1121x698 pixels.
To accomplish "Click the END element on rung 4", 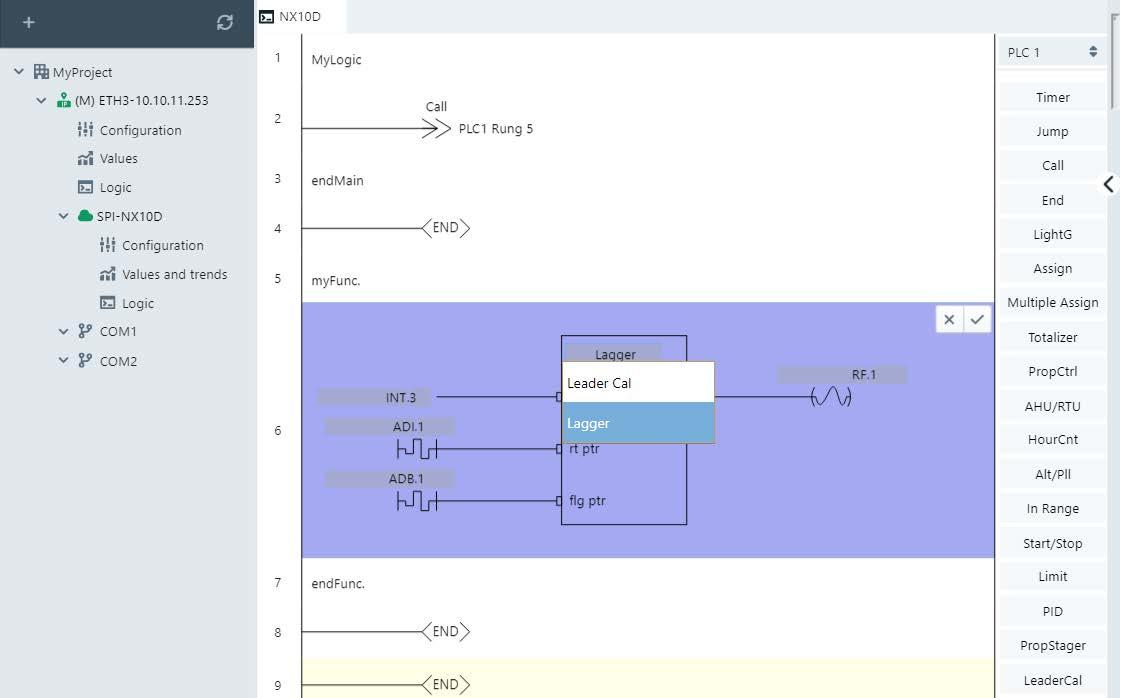I will tap(445, 228).
